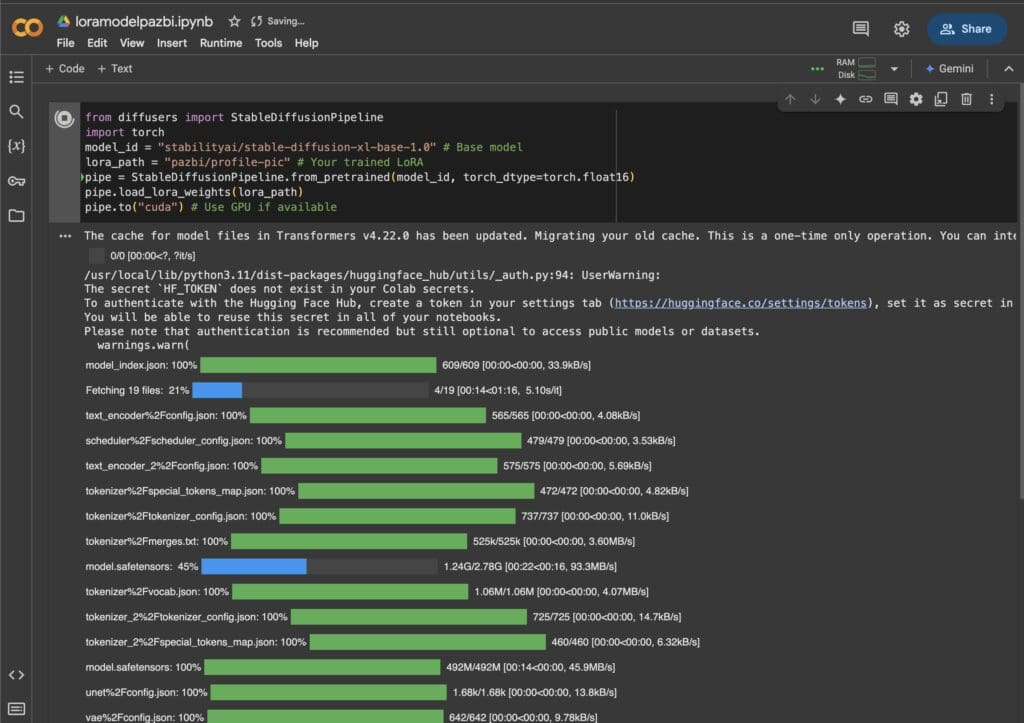Open the Edit menu
The height and width of the screenshot is (723, 1024).
(97, 43)
